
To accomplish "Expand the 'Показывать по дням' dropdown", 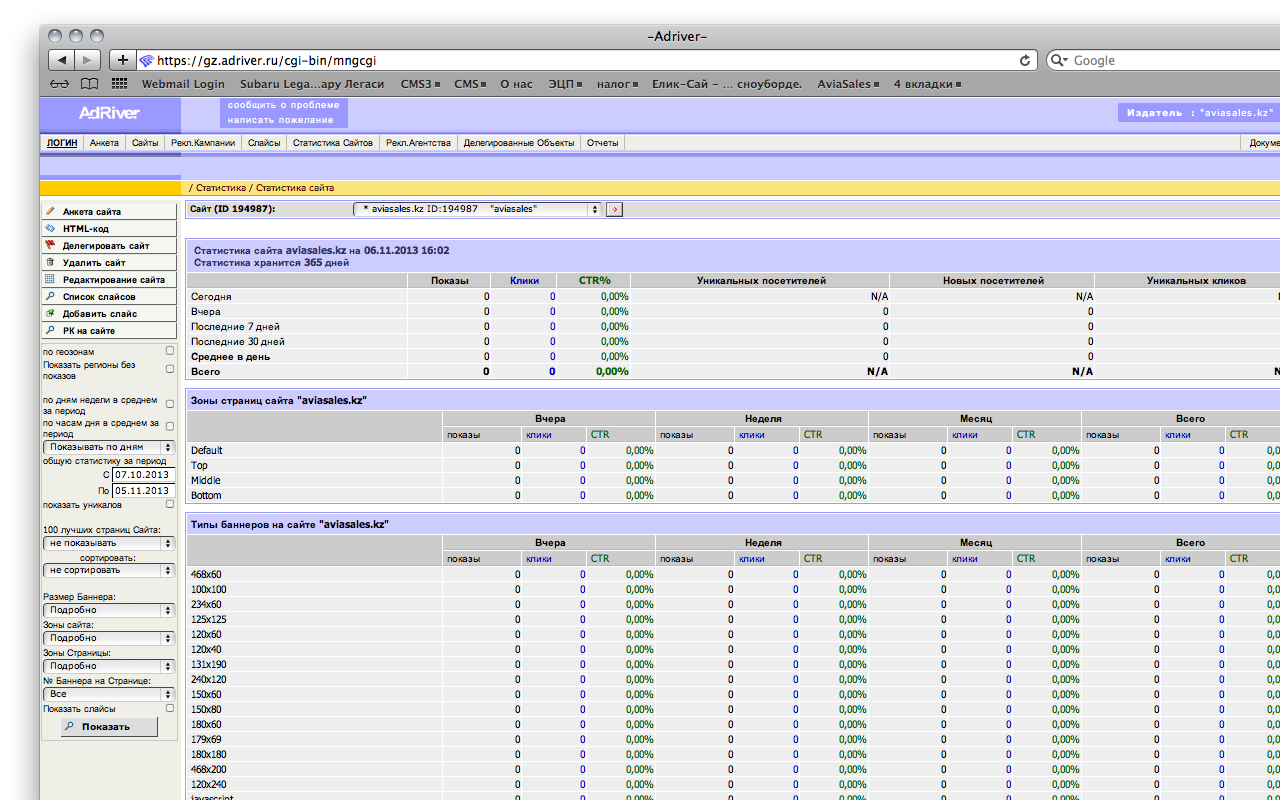I will 108,447.
